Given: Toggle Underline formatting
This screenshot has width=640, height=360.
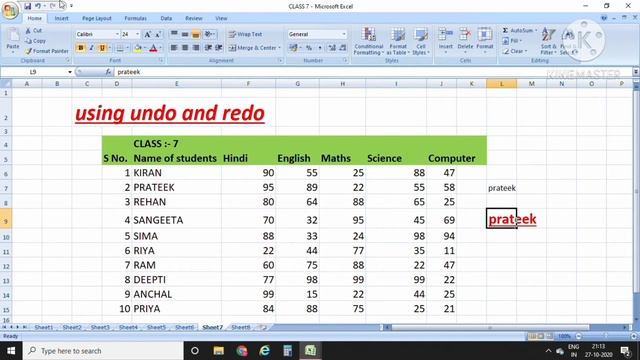Looking at the screenshot, I should (102, 48).
